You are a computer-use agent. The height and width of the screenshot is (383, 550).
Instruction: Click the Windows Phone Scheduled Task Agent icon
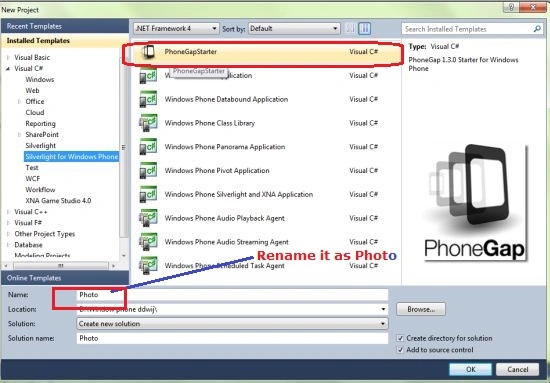click(x=148, y=266)
